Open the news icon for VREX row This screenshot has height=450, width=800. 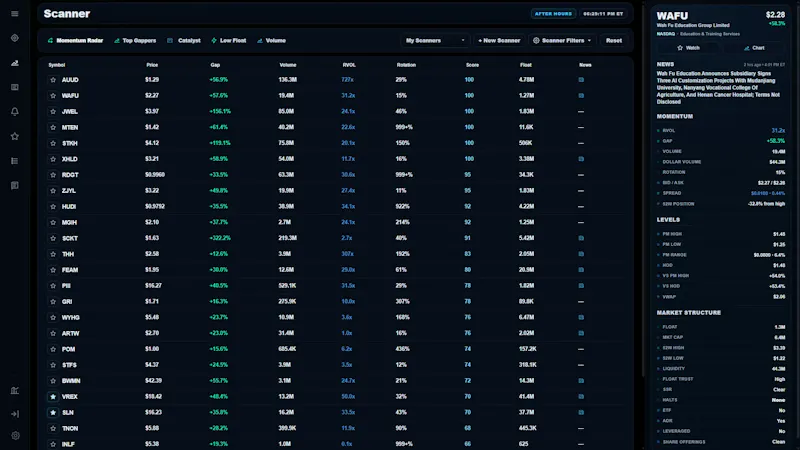point(581,396)
